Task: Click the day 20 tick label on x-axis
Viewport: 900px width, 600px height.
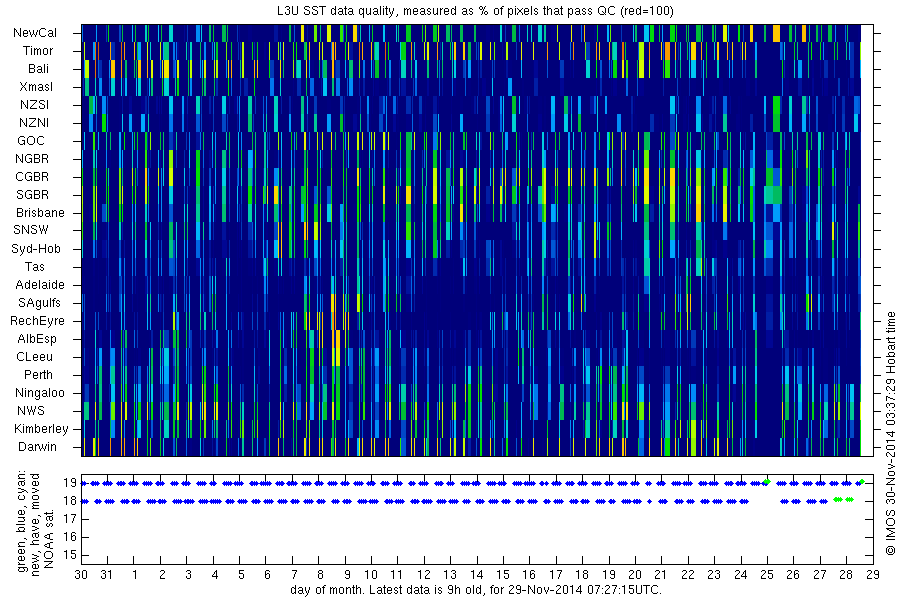Action: point(635,575)
